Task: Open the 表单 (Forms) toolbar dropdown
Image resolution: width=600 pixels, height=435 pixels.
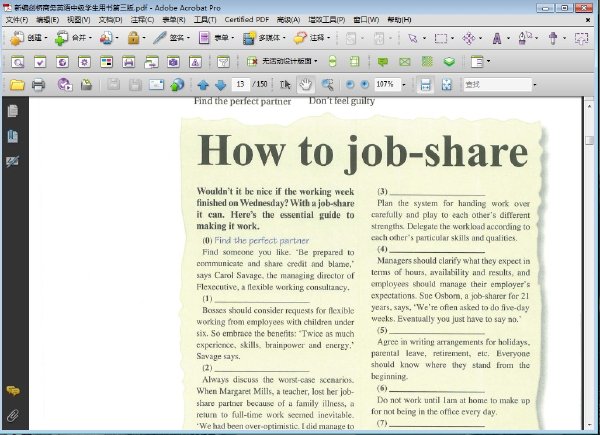Action: click(x=216, y=38)
